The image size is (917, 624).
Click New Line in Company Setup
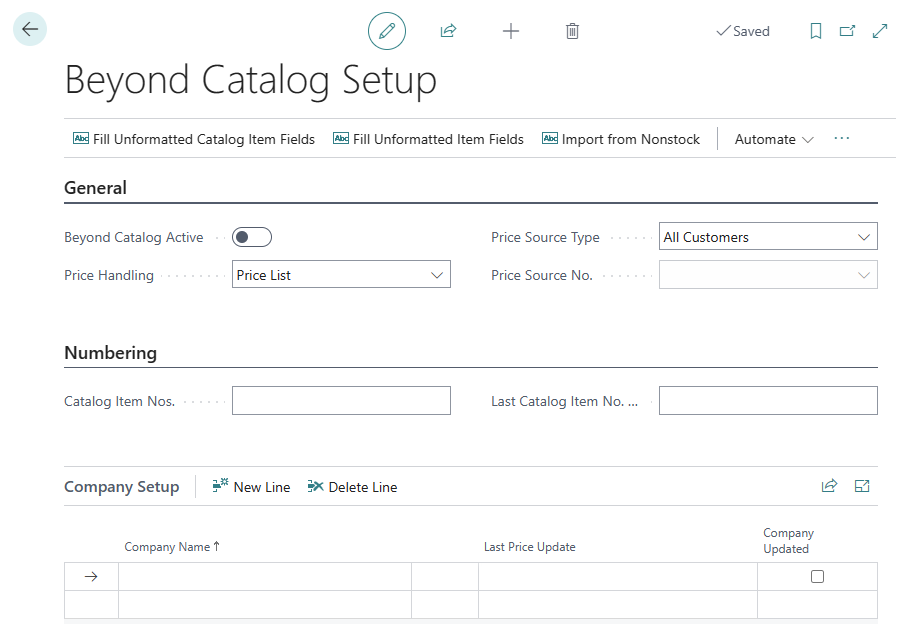pyautogui.click(x=251, y=487)
